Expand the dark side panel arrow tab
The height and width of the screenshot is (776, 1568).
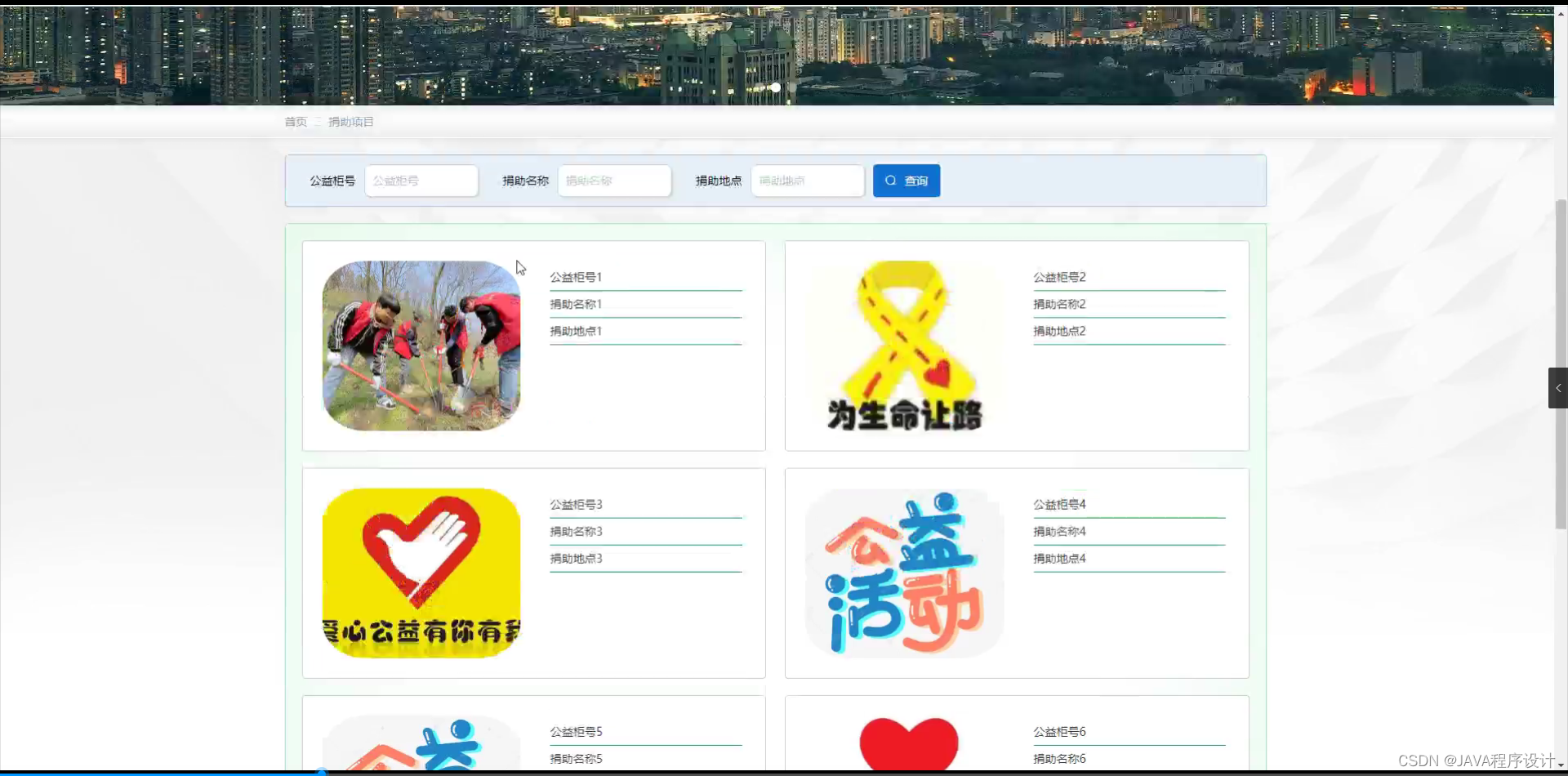click(1558, 388)
